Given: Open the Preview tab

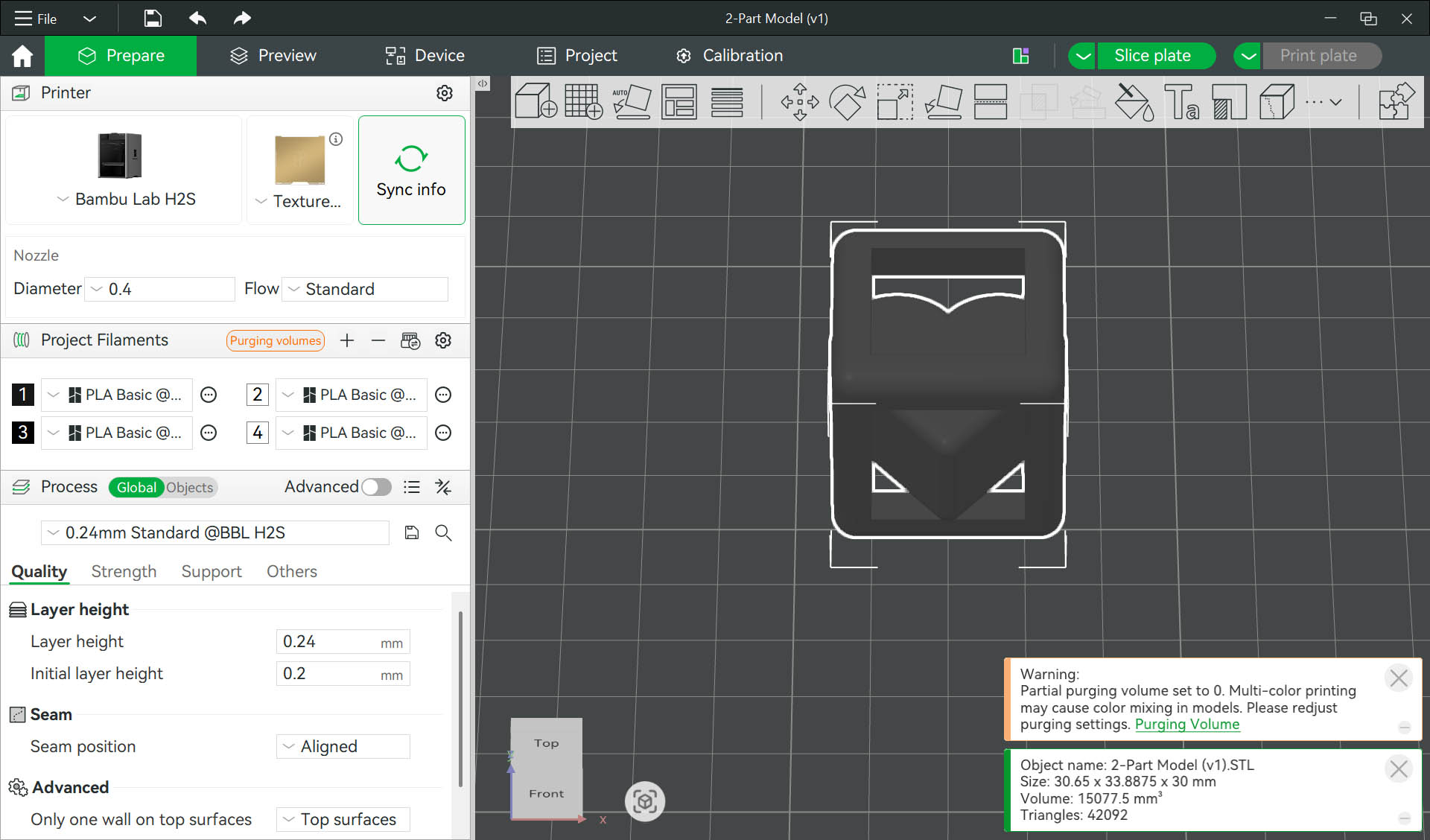Looking at the screenshot, I should 273,56.
